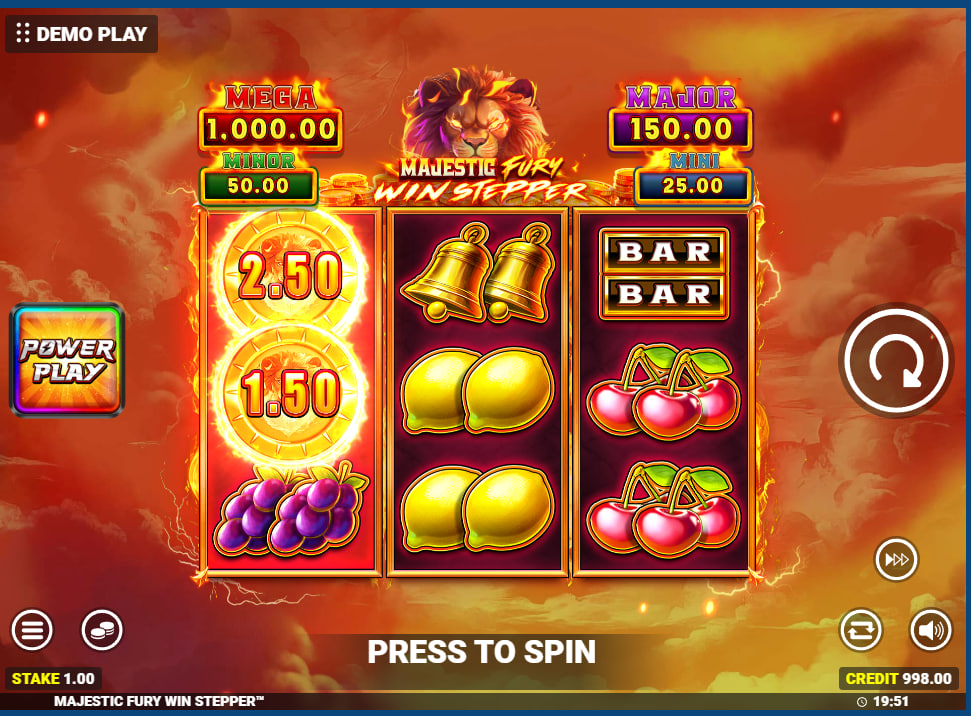Click the Press To Spin banner

tap(481, 652)
